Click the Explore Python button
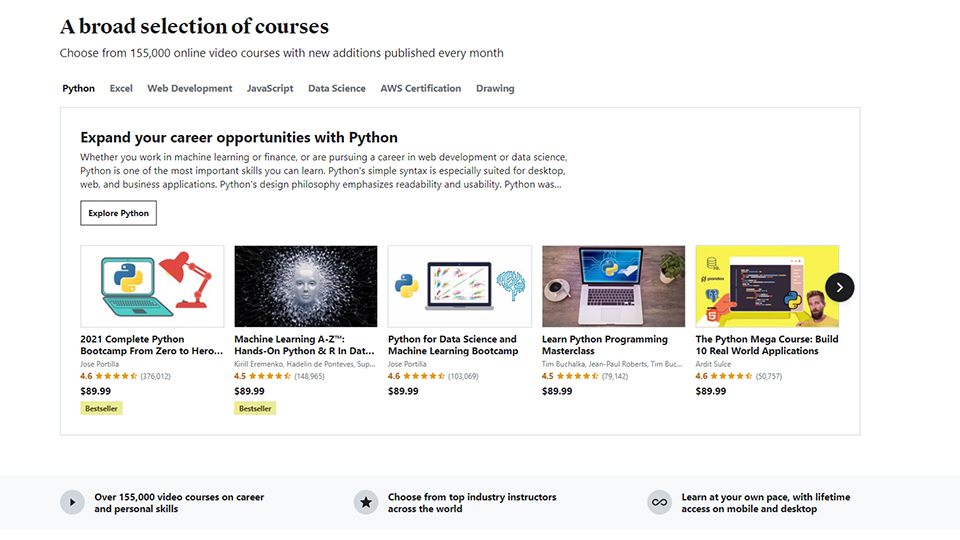The width and height of the screenshot is (960, 540). (x=118, y=213)
